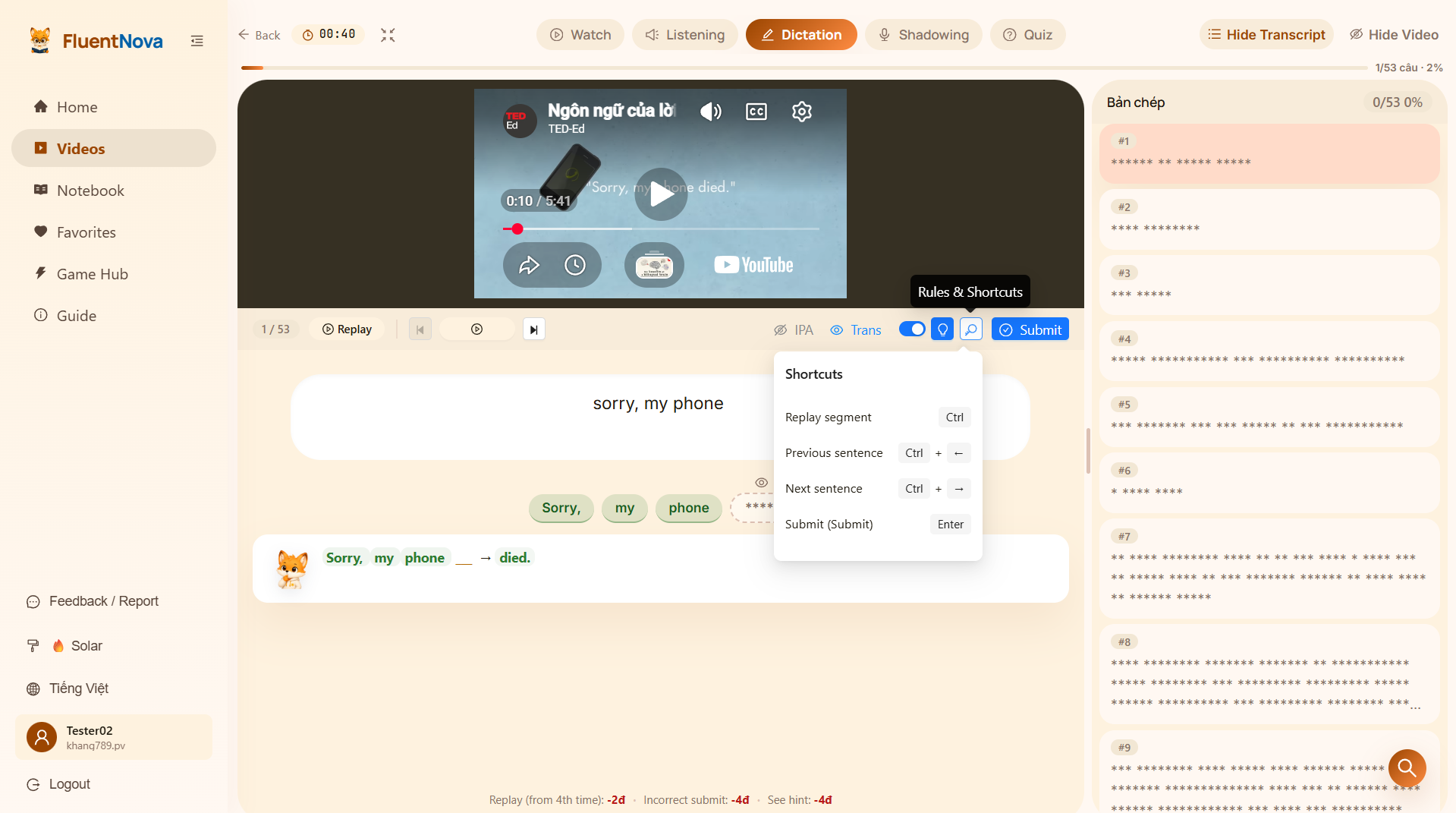This screenshot has height=813, width=1456.
Task: Click the lightbulb hint icon
Action: pyautogui.click(x=942, y=329)
